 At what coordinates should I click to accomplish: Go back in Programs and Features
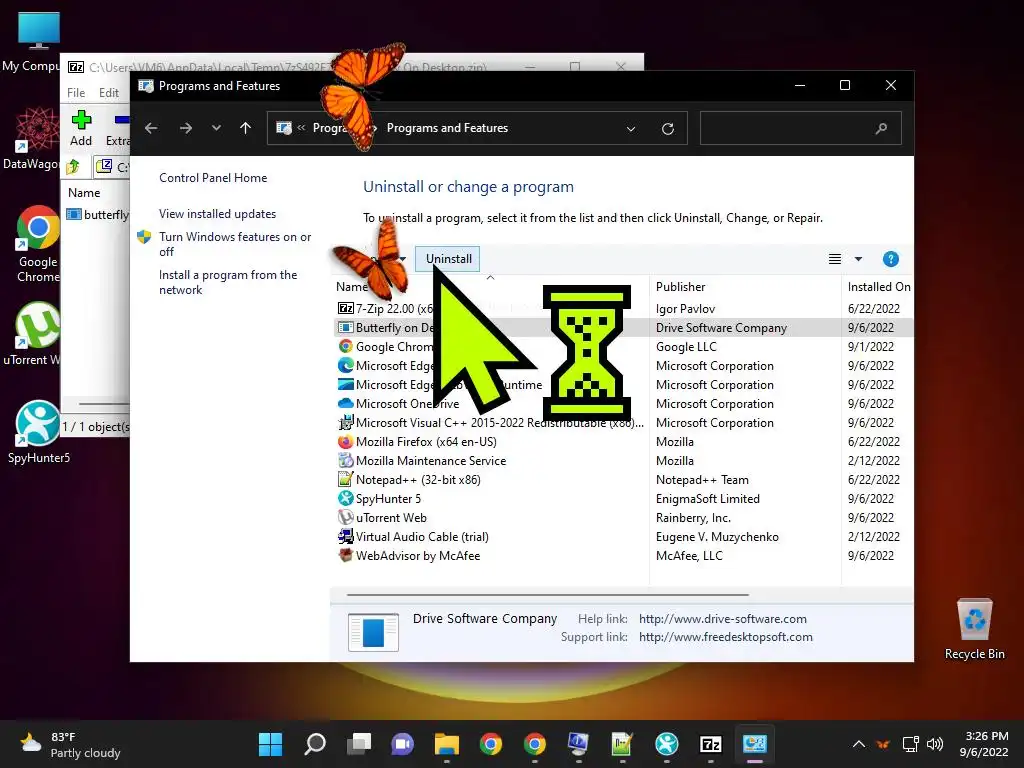(x=151, y=128)
